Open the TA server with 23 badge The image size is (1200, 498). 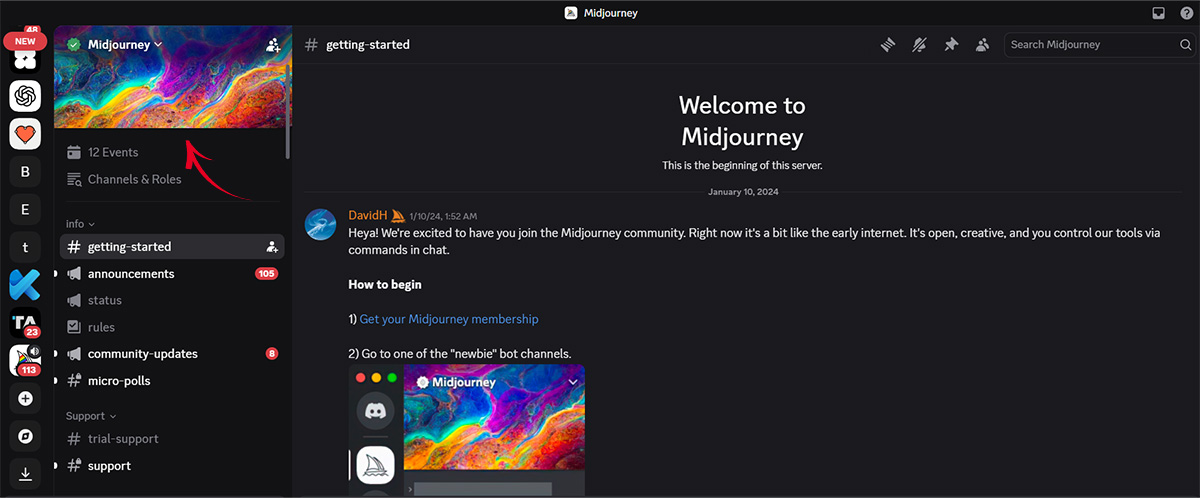[x=25, y=323]
